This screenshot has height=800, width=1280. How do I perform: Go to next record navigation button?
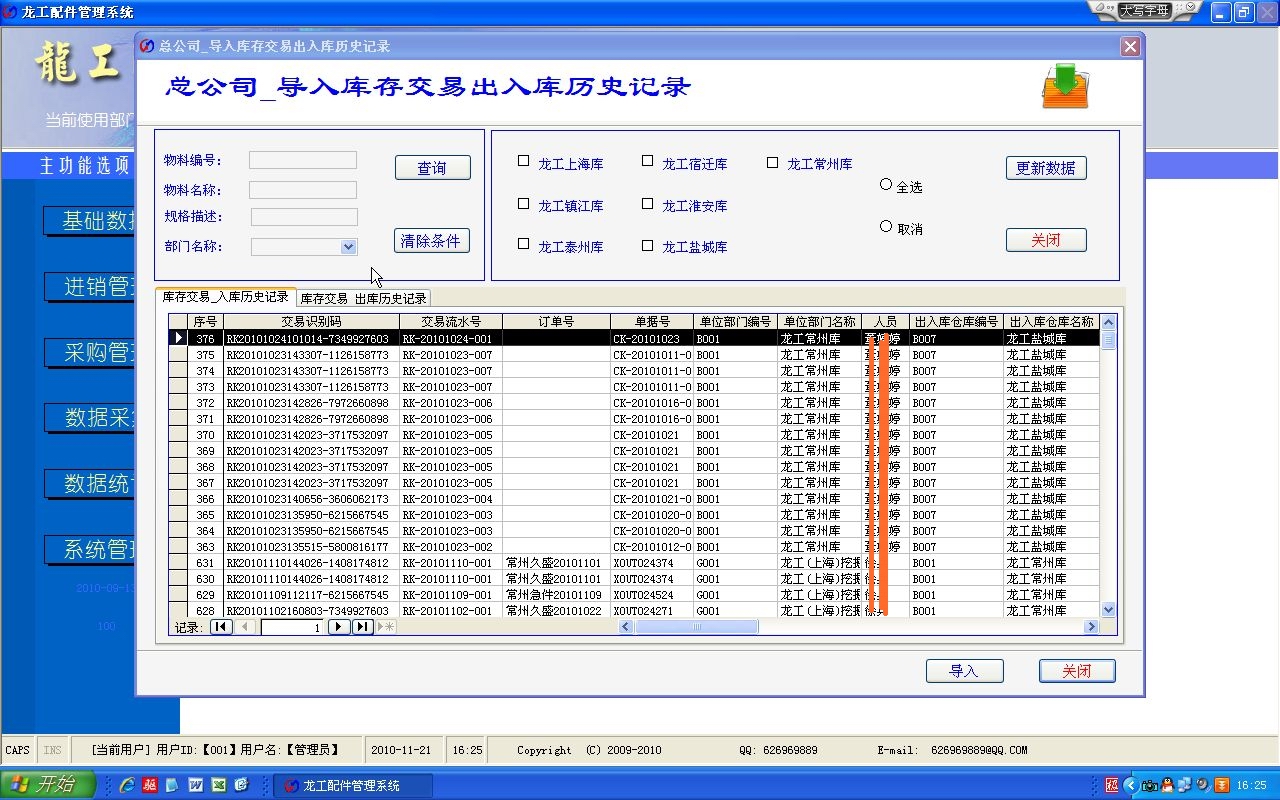point(339,627)
